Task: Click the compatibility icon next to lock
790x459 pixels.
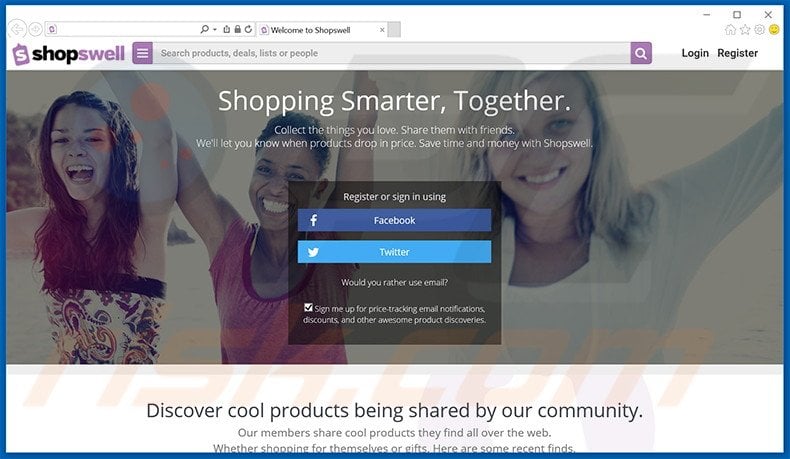Action: (227, 29)
